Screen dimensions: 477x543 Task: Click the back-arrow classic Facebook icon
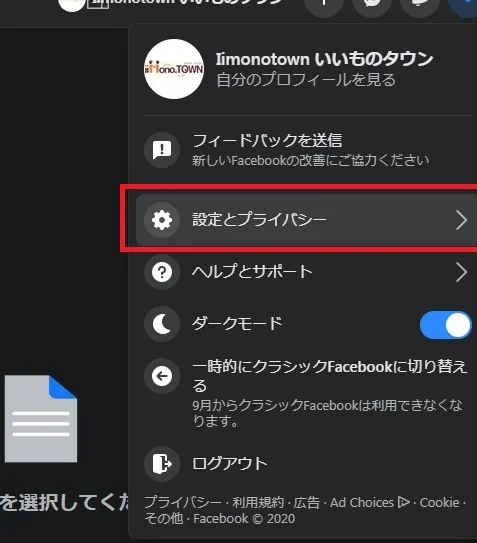(x=162, y=376)
